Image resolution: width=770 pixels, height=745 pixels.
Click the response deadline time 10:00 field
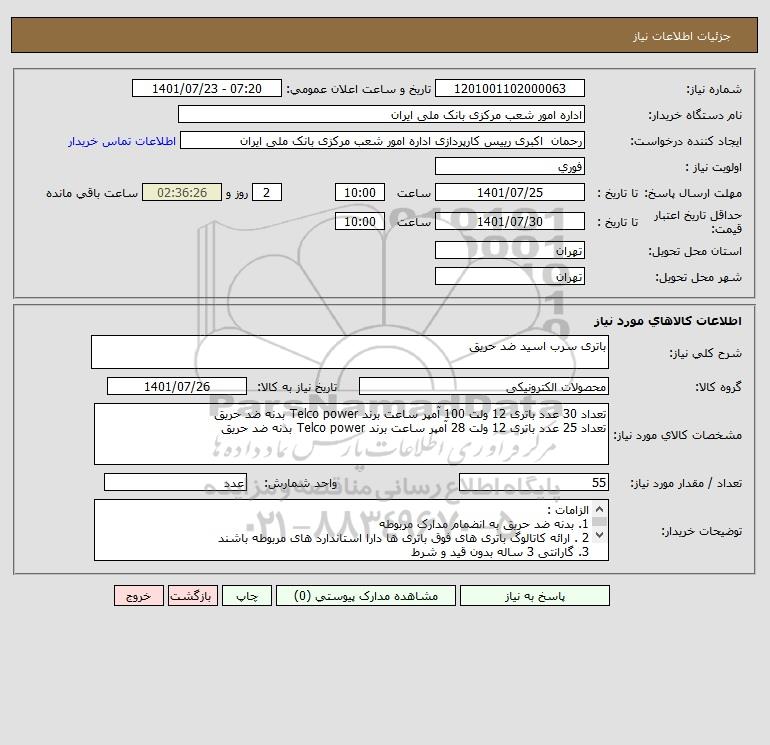pyautogui.click(x=360, y=193)
